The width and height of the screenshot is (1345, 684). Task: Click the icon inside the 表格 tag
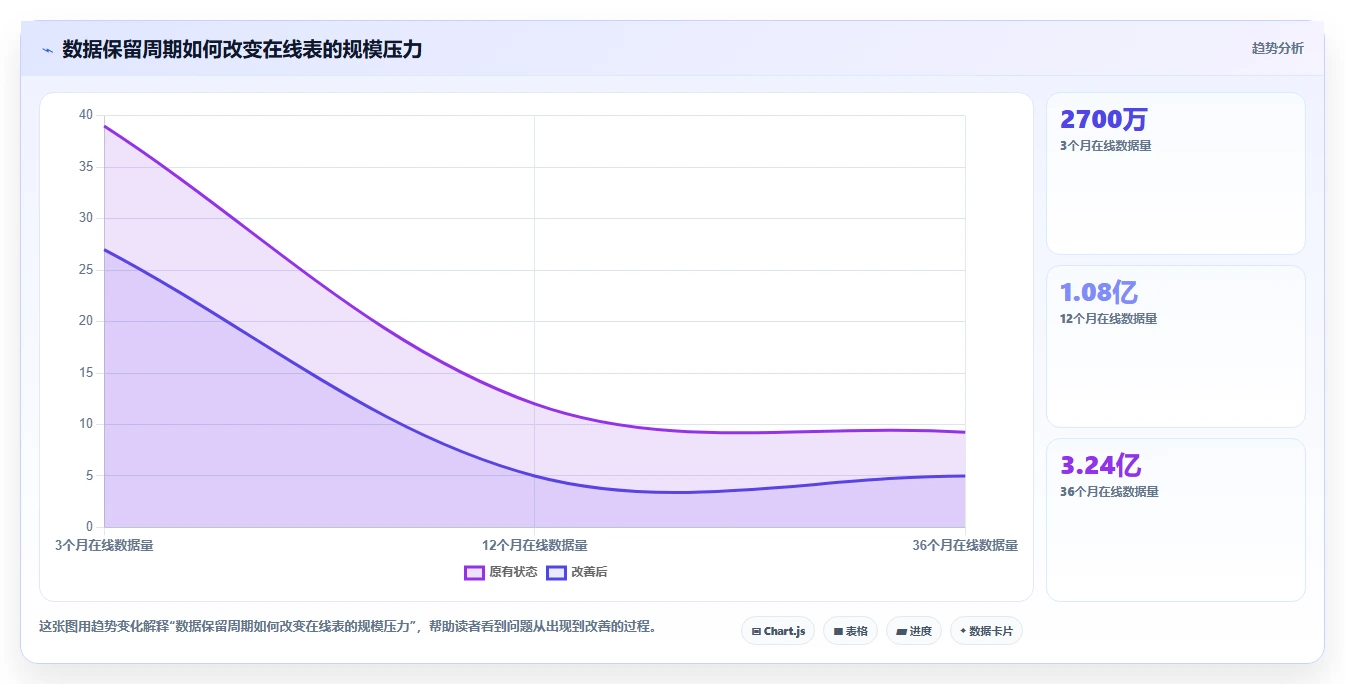tap(838, 631)
